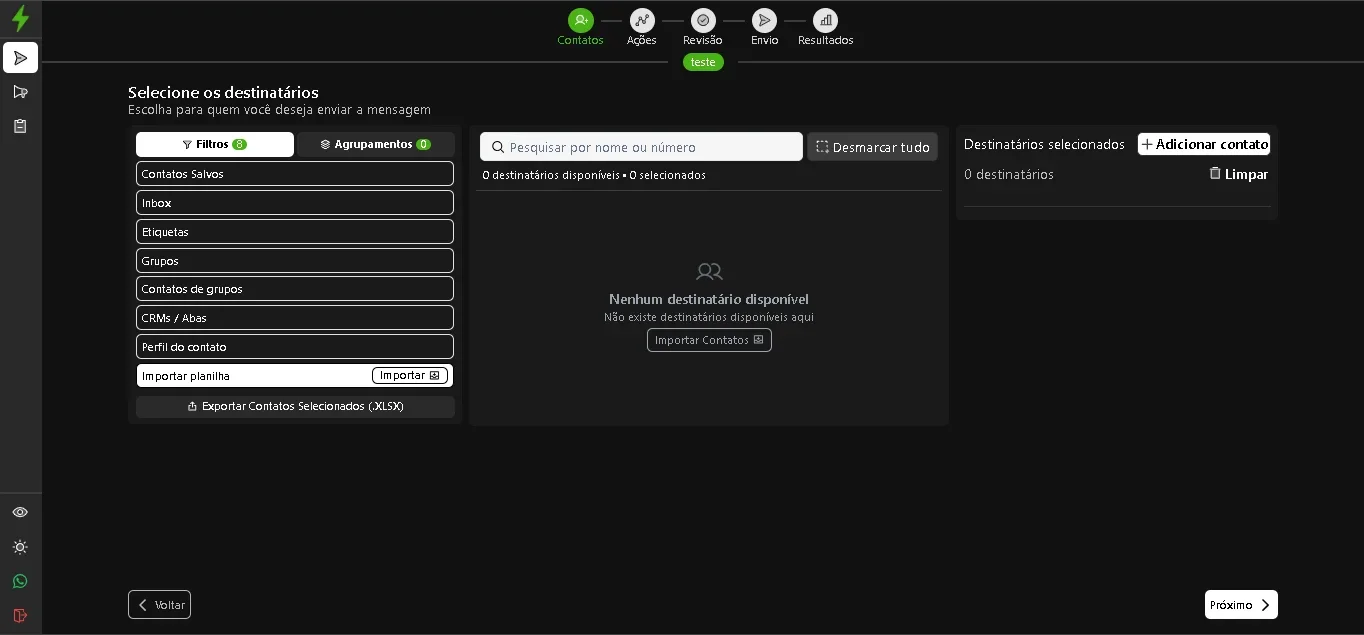Click the green teste badge
The height and width of the screenshot is (635, 1364).
703,62
